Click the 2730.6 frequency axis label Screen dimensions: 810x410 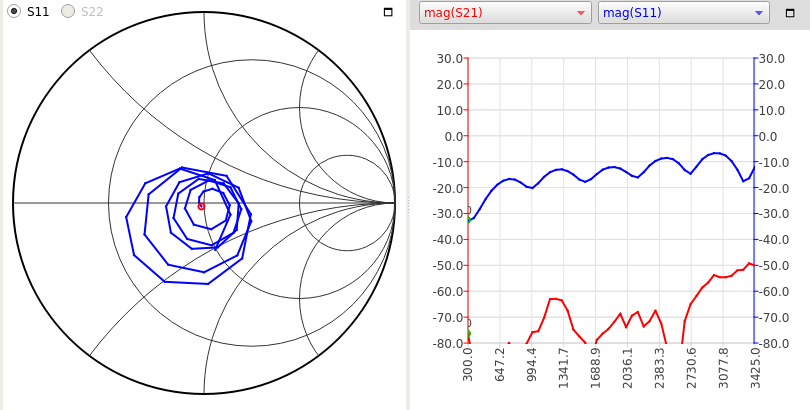tap(691, 367)
